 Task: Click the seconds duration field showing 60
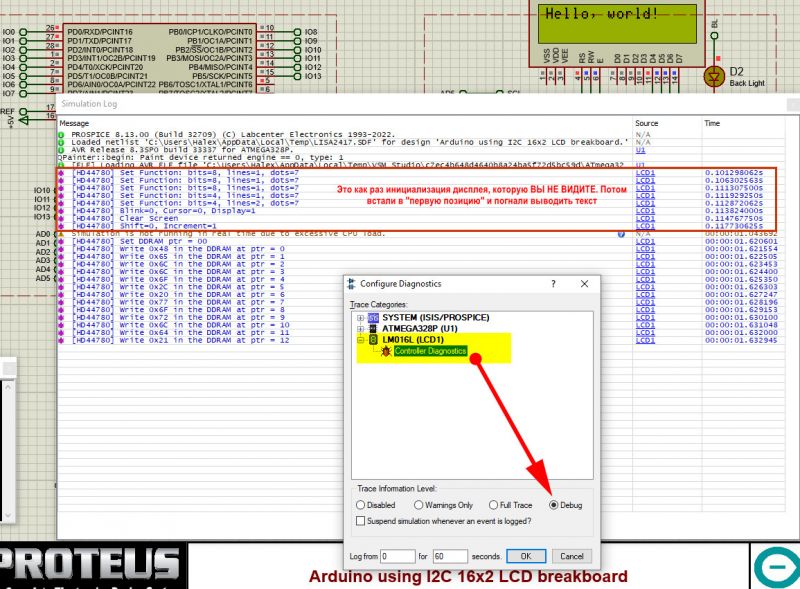[450, 556]
